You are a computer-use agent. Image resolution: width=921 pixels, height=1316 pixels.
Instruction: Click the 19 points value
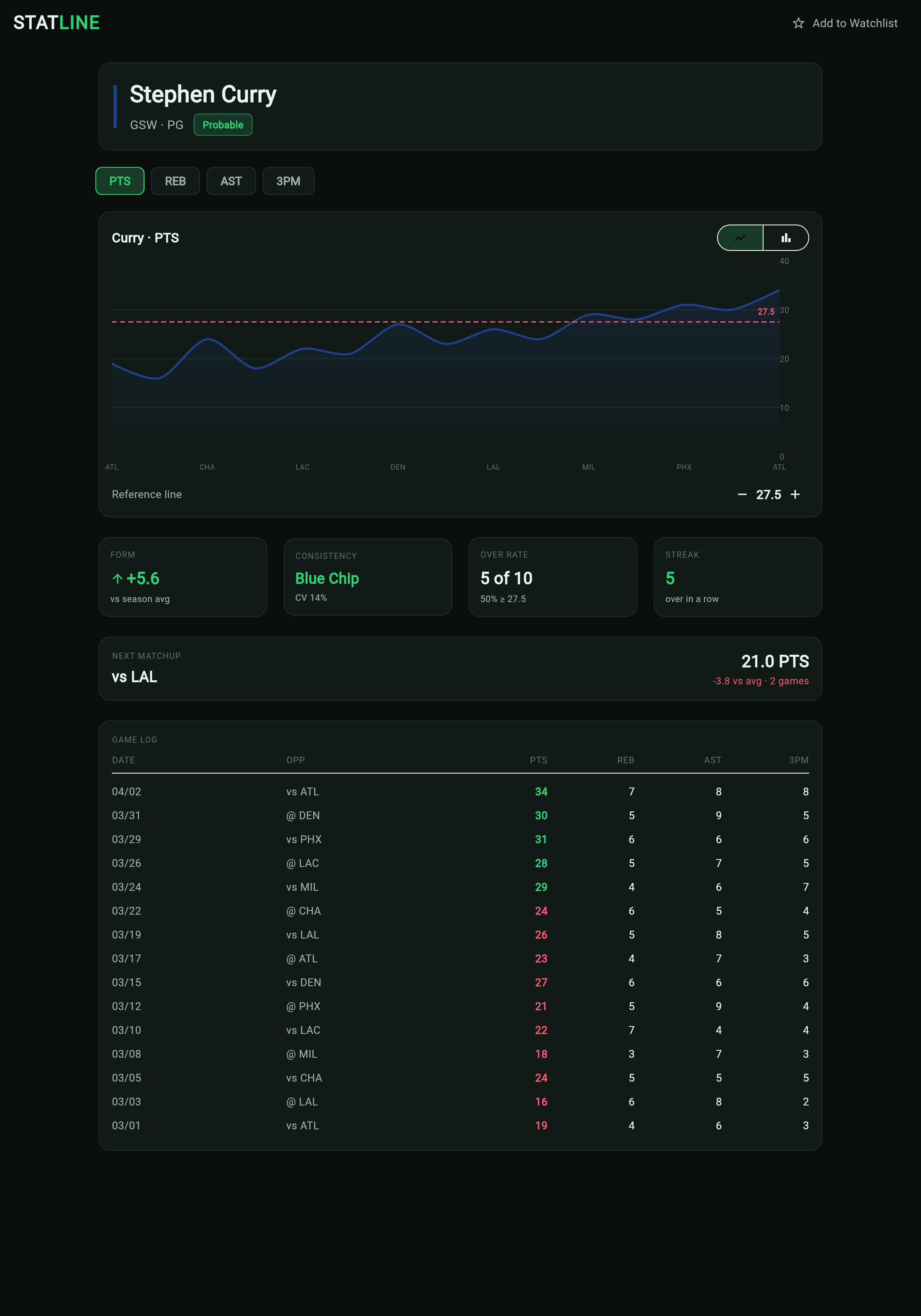click(x=541, y=1126)
